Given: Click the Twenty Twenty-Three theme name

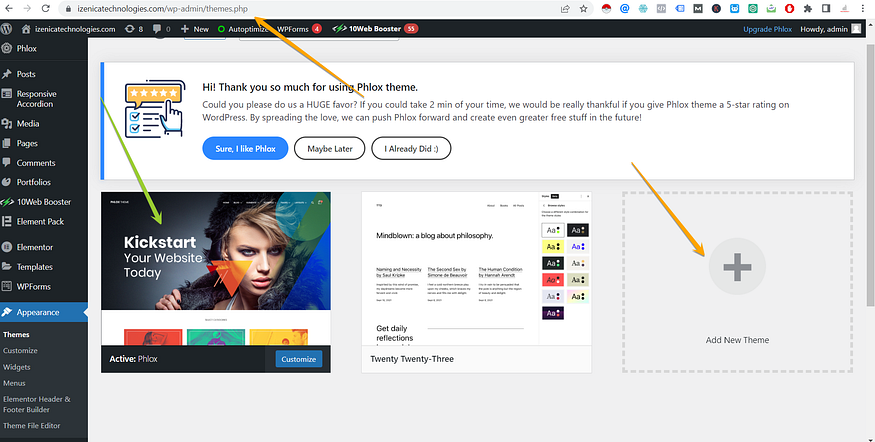Looking at the screenshot, I should click(412, 359).
